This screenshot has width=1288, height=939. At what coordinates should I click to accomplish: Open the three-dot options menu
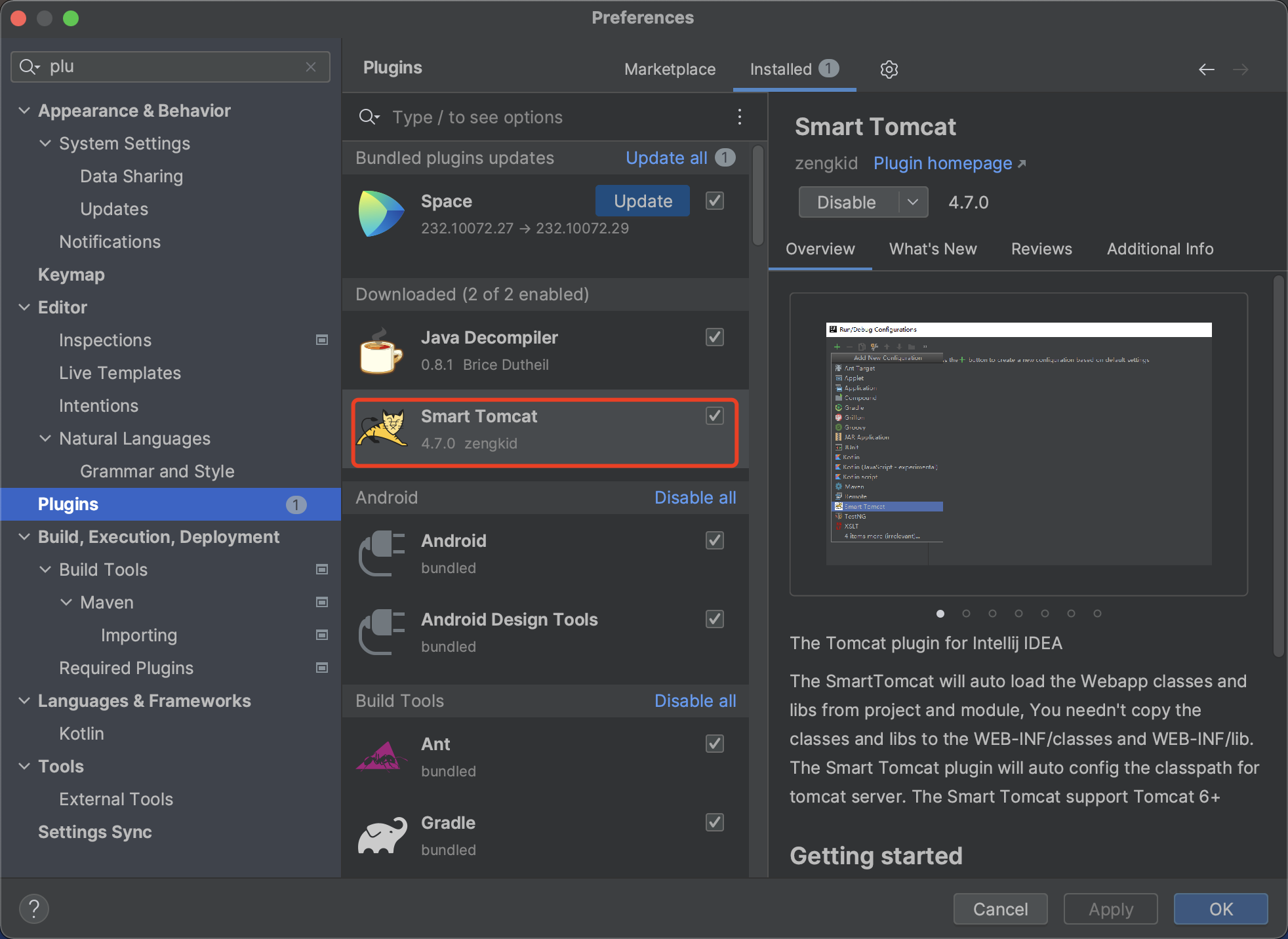click(x=739, y=117)
